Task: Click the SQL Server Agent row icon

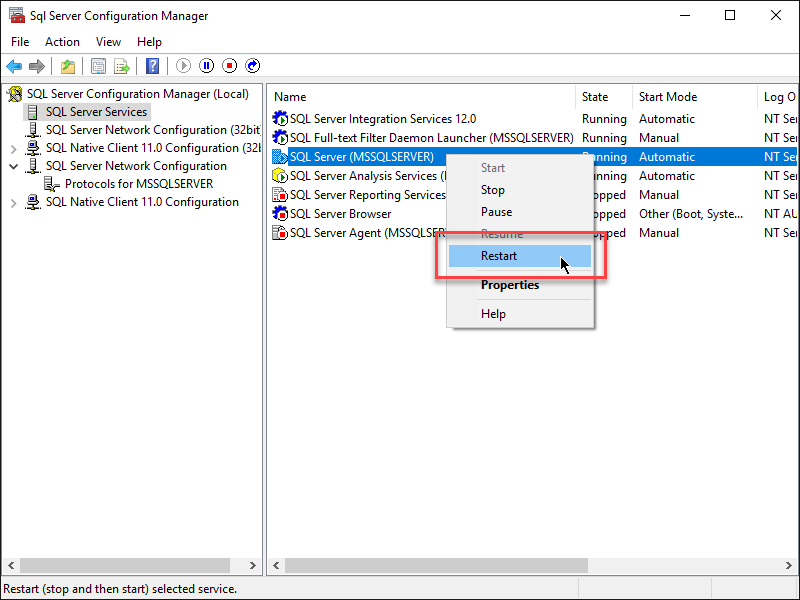Action: click(280, 233)
